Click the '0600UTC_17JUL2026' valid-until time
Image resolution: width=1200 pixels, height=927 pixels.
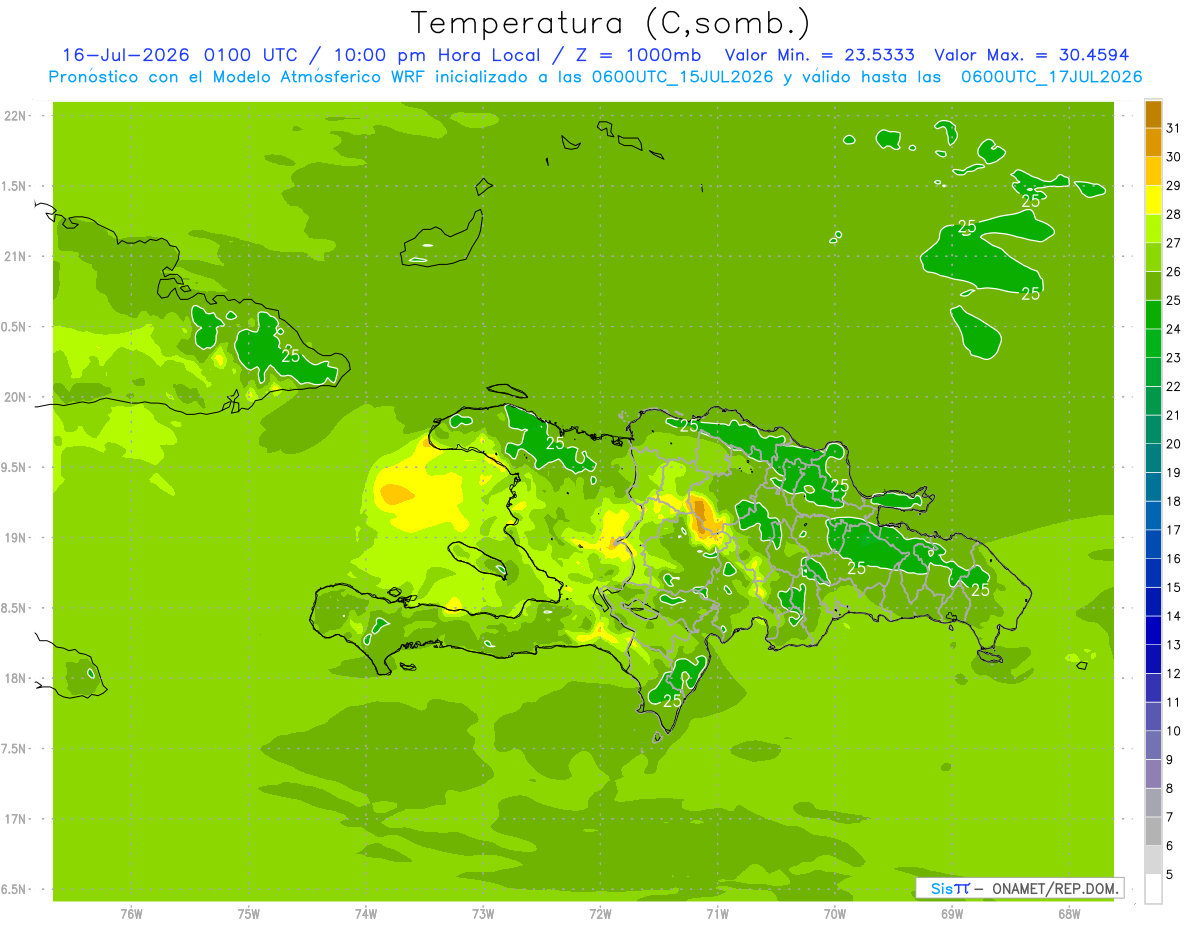[x=1050, y=77]
